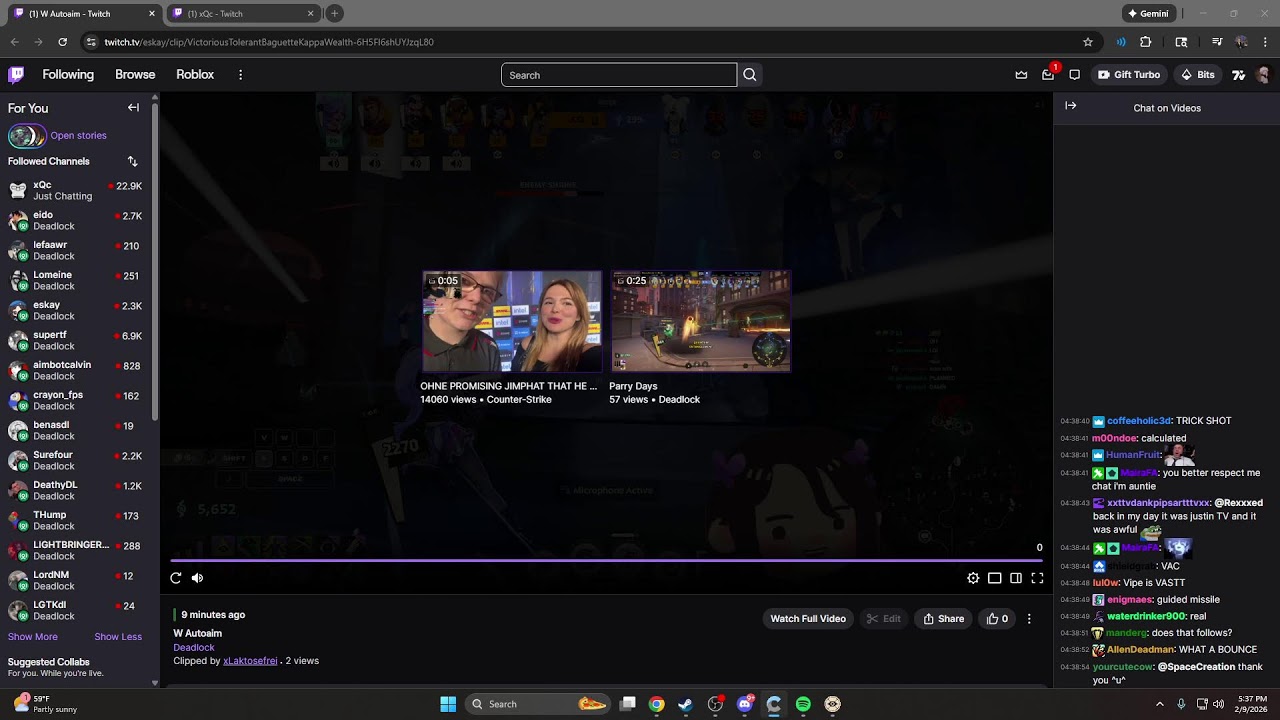The height and width of the screenshot is (720, 1280).
Task: Toggle theatre mode on the player
Action: (995, 578)
